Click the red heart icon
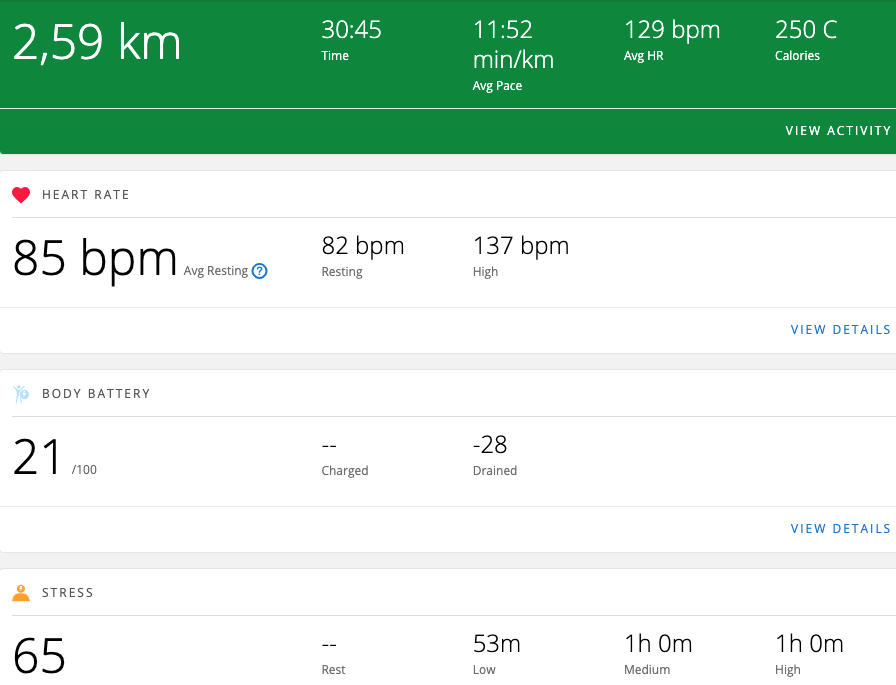The width and height of the screenshot is (896, 685). [x=21, y=195]
